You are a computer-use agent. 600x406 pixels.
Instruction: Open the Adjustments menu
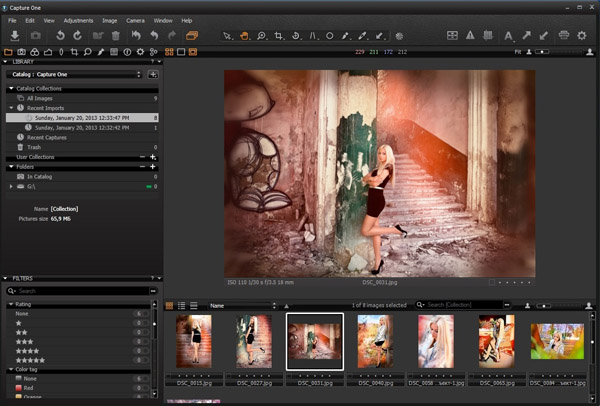(78, 20)
